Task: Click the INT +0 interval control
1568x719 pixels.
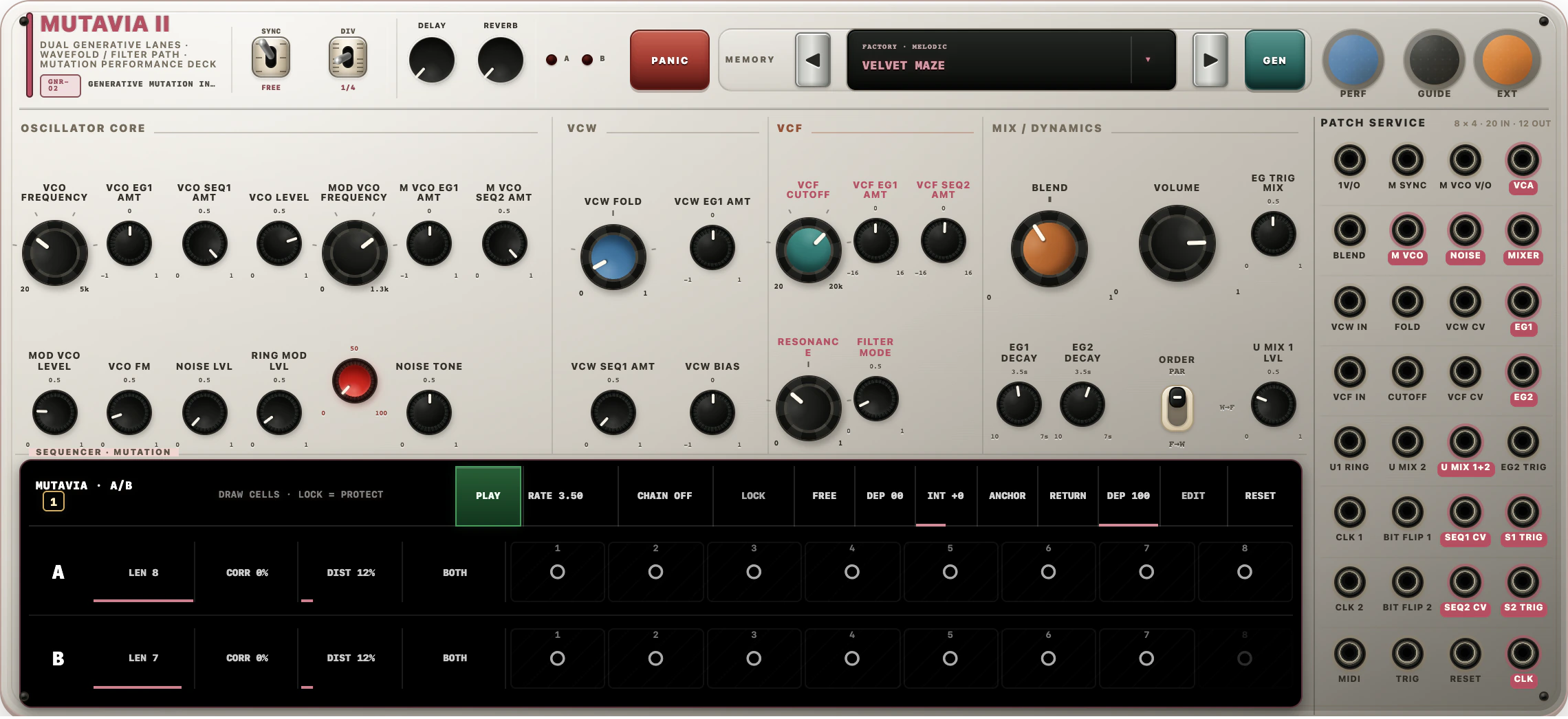Action: 946,496
